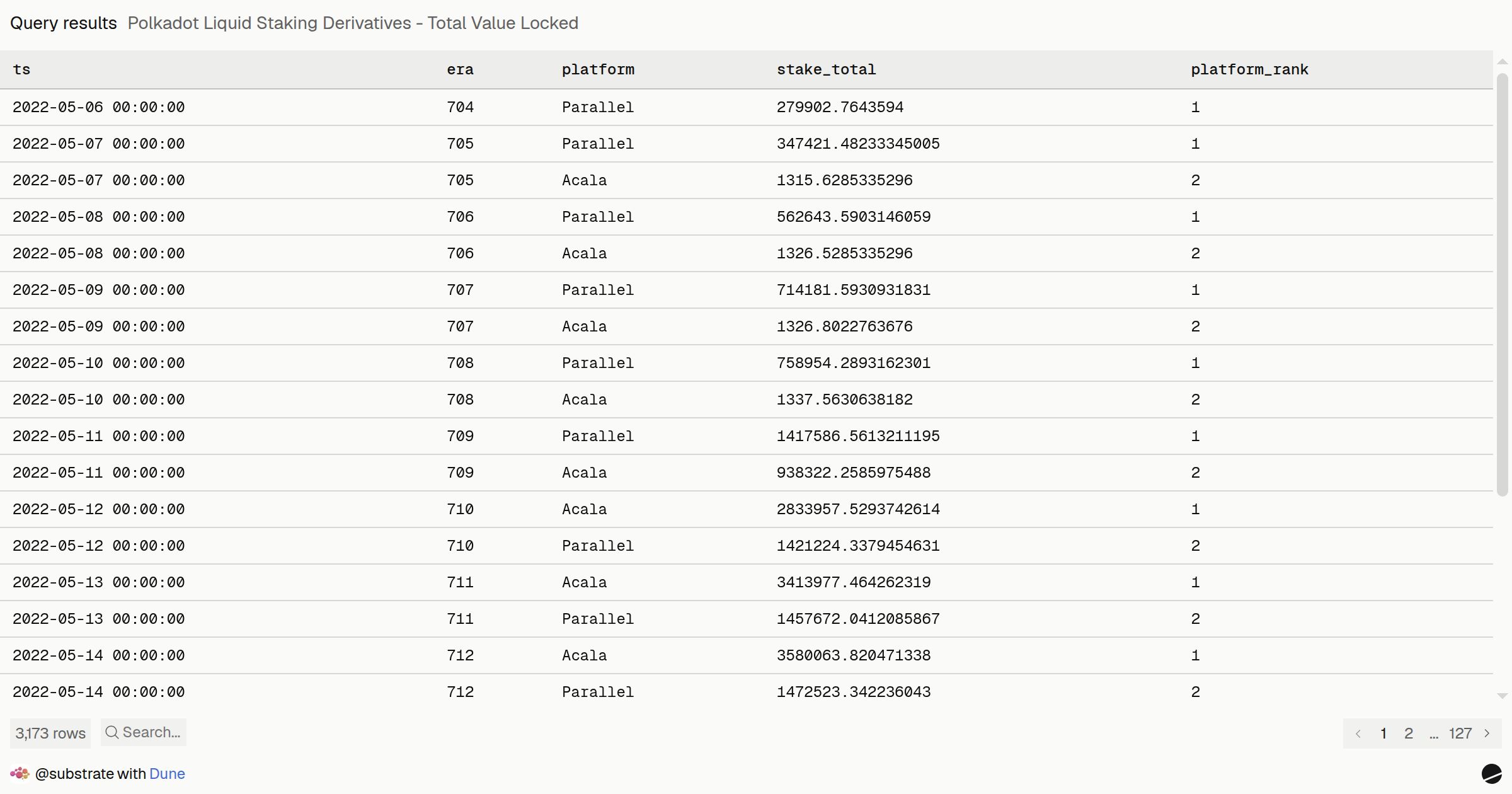Viewport: 1512px width, 794px height.
Task: Select cell 1315.6285335296
Action: [844, 180]
